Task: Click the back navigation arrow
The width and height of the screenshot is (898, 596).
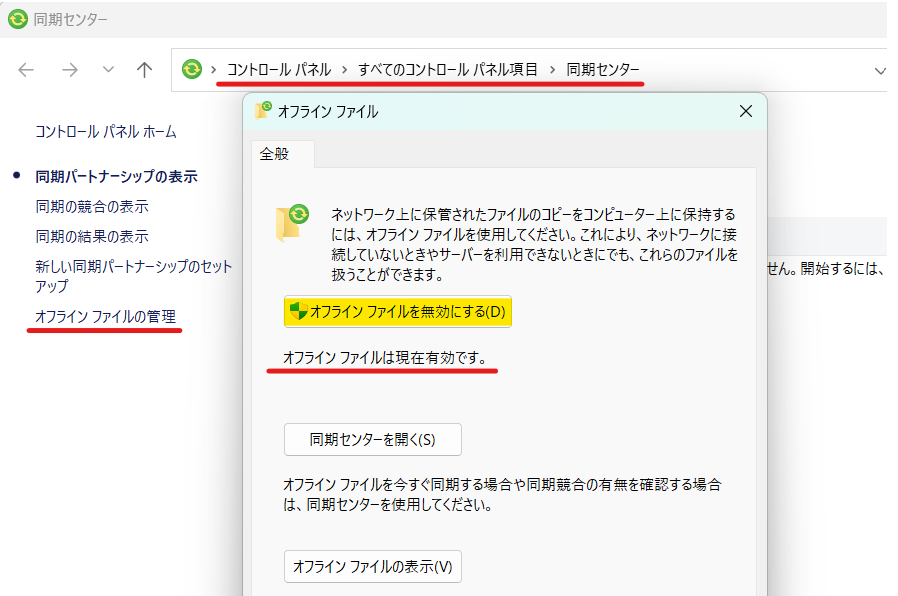Action: [26, 70]
